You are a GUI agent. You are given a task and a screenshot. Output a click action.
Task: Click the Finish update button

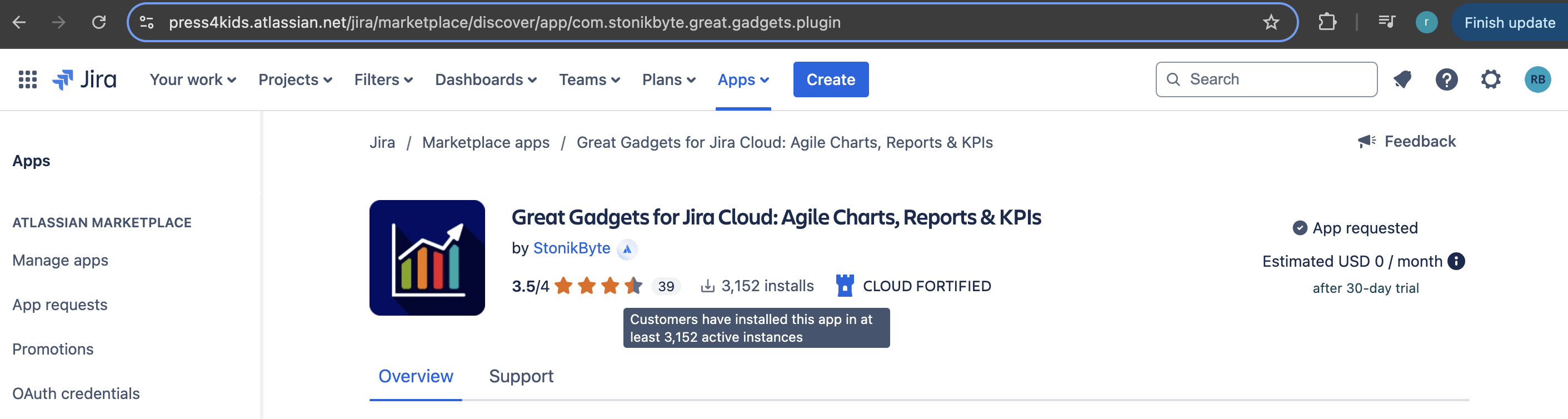(1510, 23)
